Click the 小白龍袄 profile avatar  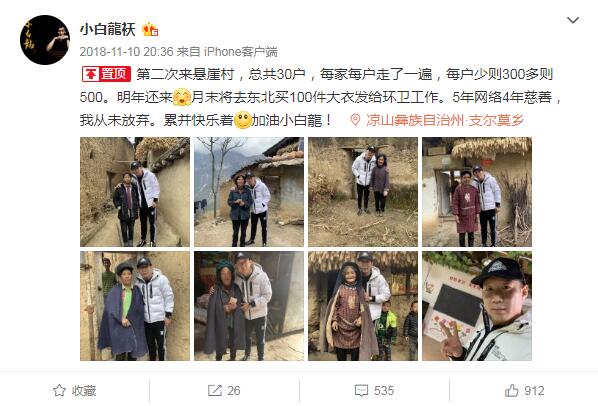click(45, 40)
